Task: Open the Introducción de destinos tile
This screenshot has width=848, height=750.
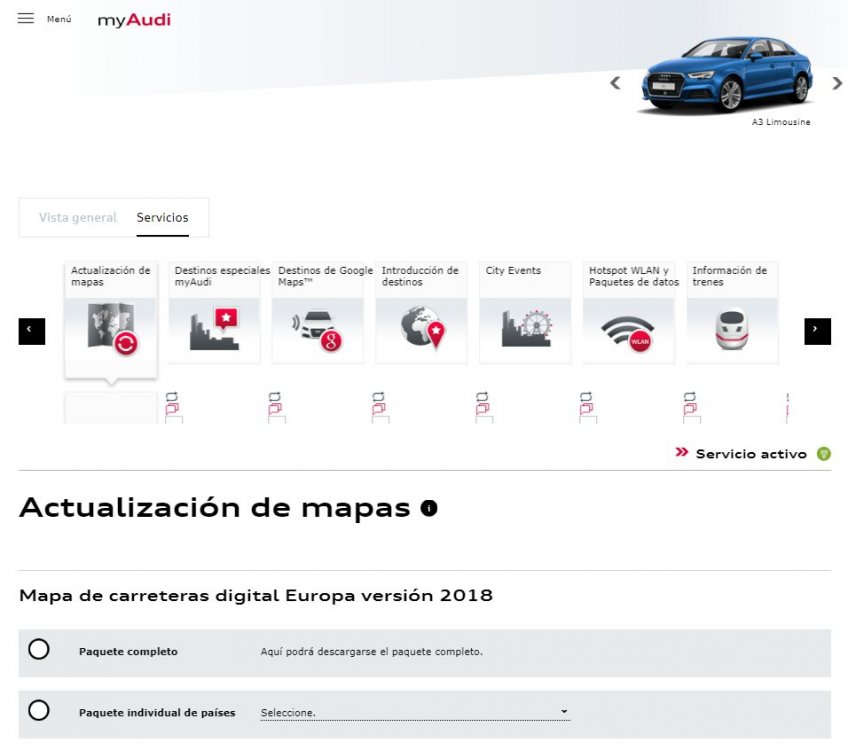Action: coord(421,313)
